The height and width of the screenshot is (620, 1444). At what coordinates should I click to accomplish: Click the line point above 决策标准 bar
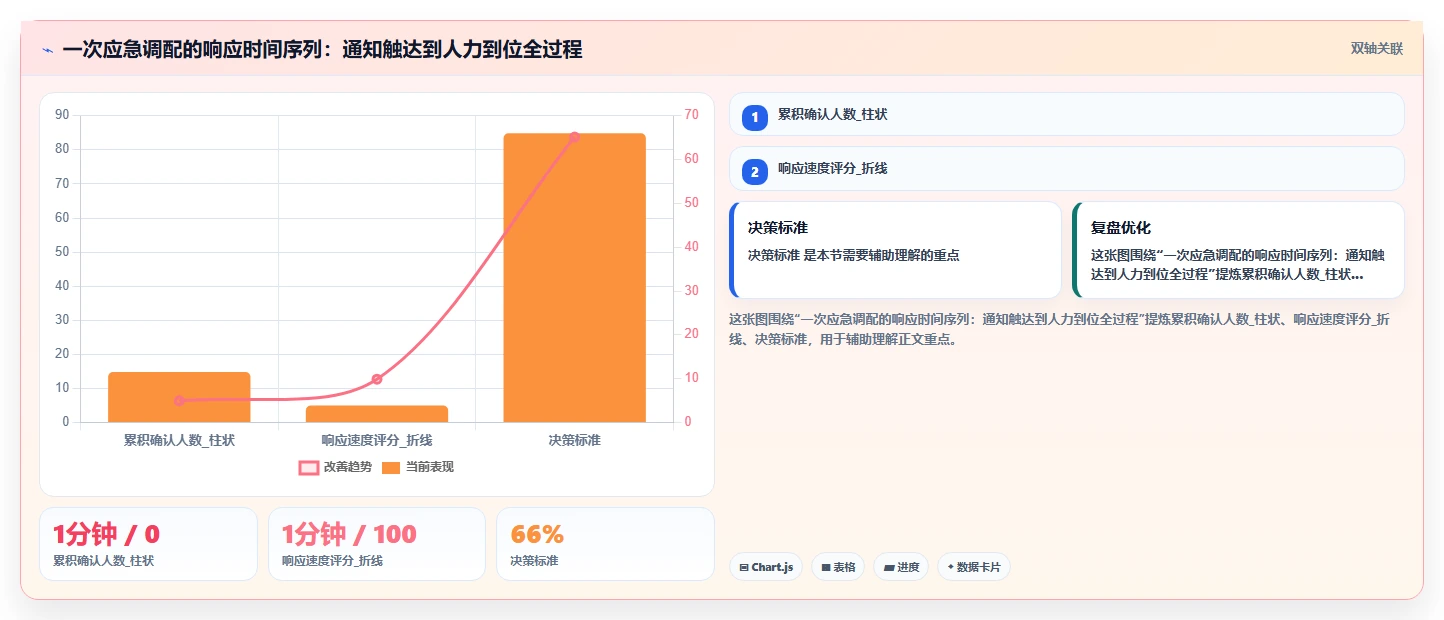(x=574, y=137)
